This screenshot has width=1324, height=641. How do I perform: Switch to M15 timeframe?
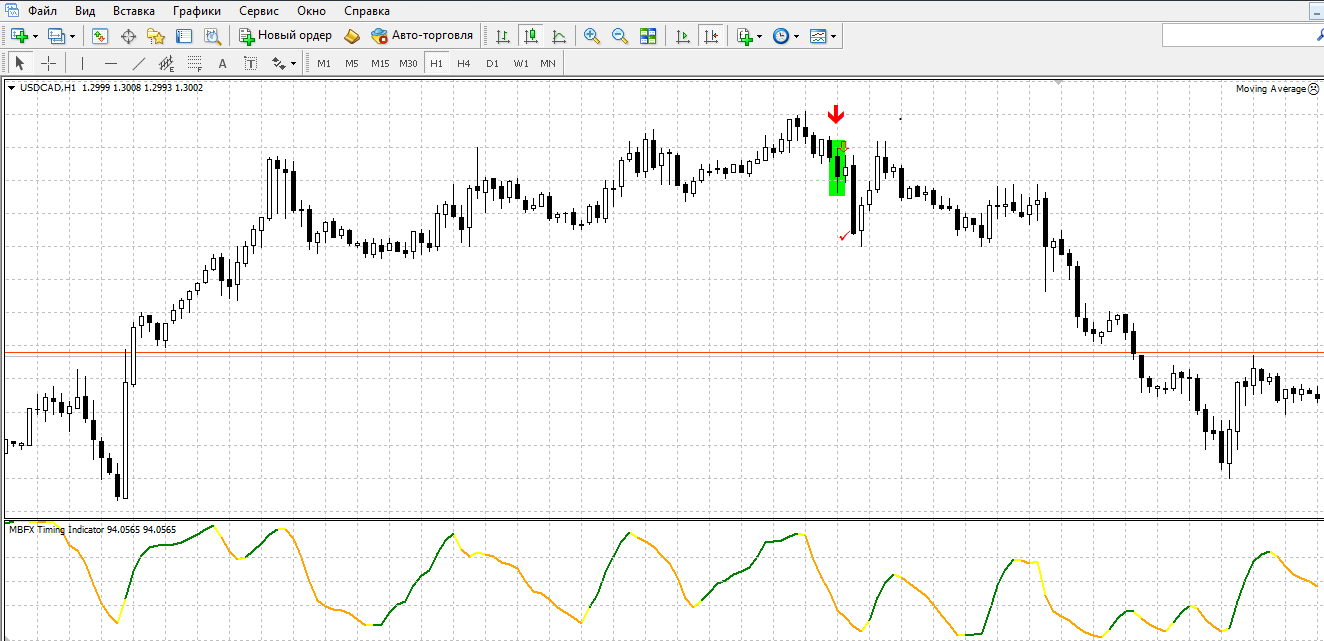point(380,63)
